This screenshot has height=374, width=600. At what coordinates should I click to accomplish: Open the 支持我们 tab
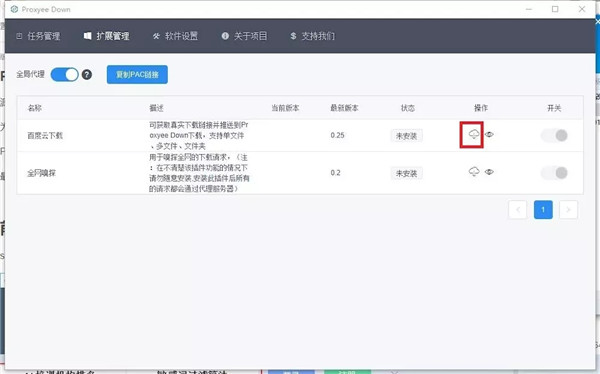tap(313, 36)
